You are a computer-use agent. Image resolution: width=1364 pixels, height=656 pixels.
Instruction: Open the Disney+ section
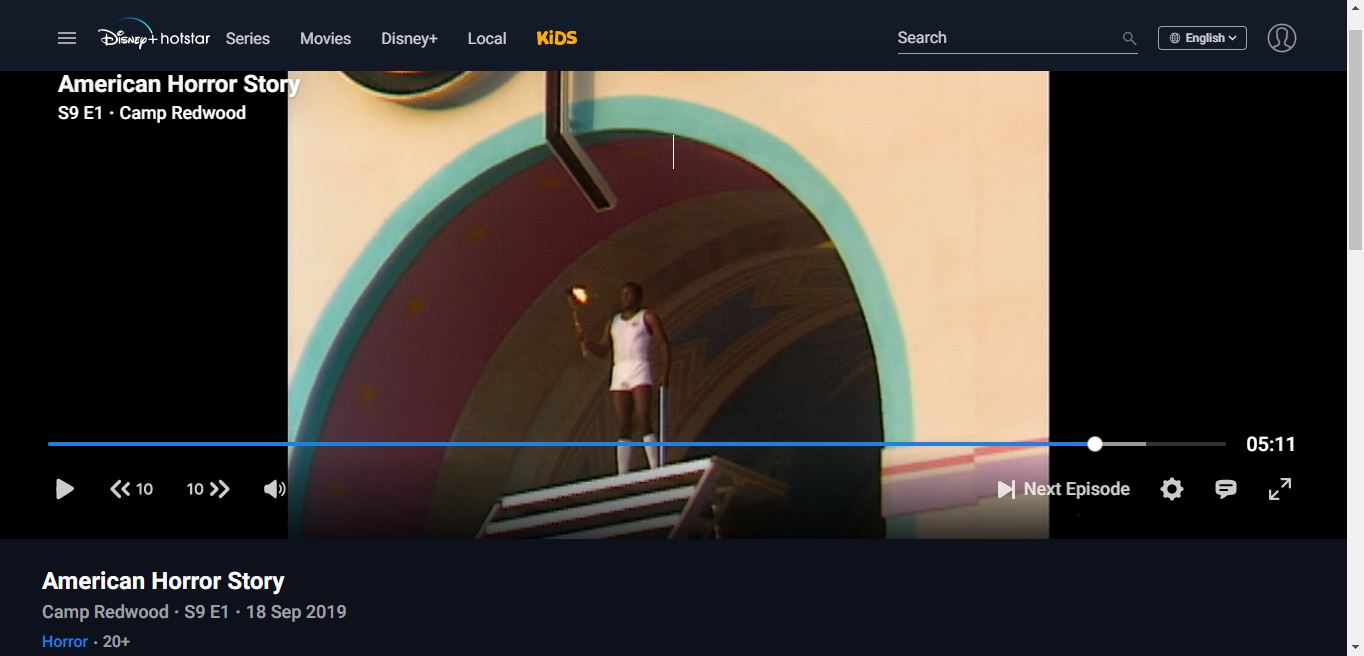pos(409,38)
